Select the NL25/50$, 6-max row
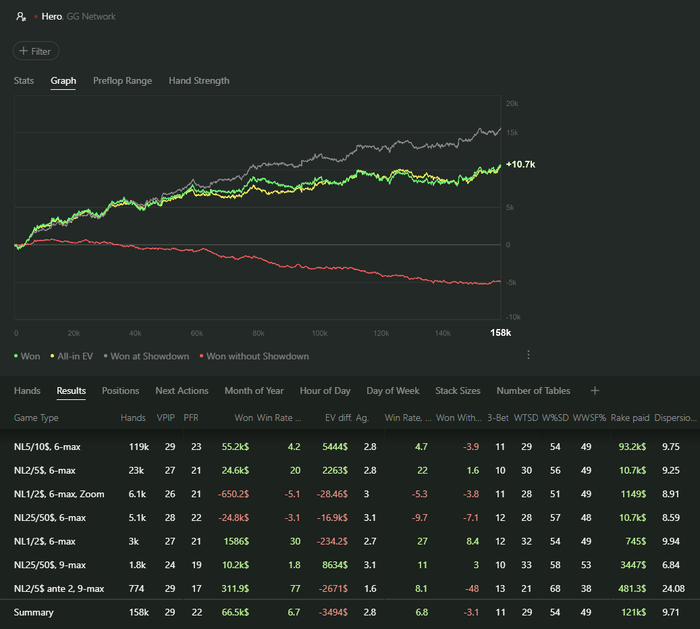 350,518
